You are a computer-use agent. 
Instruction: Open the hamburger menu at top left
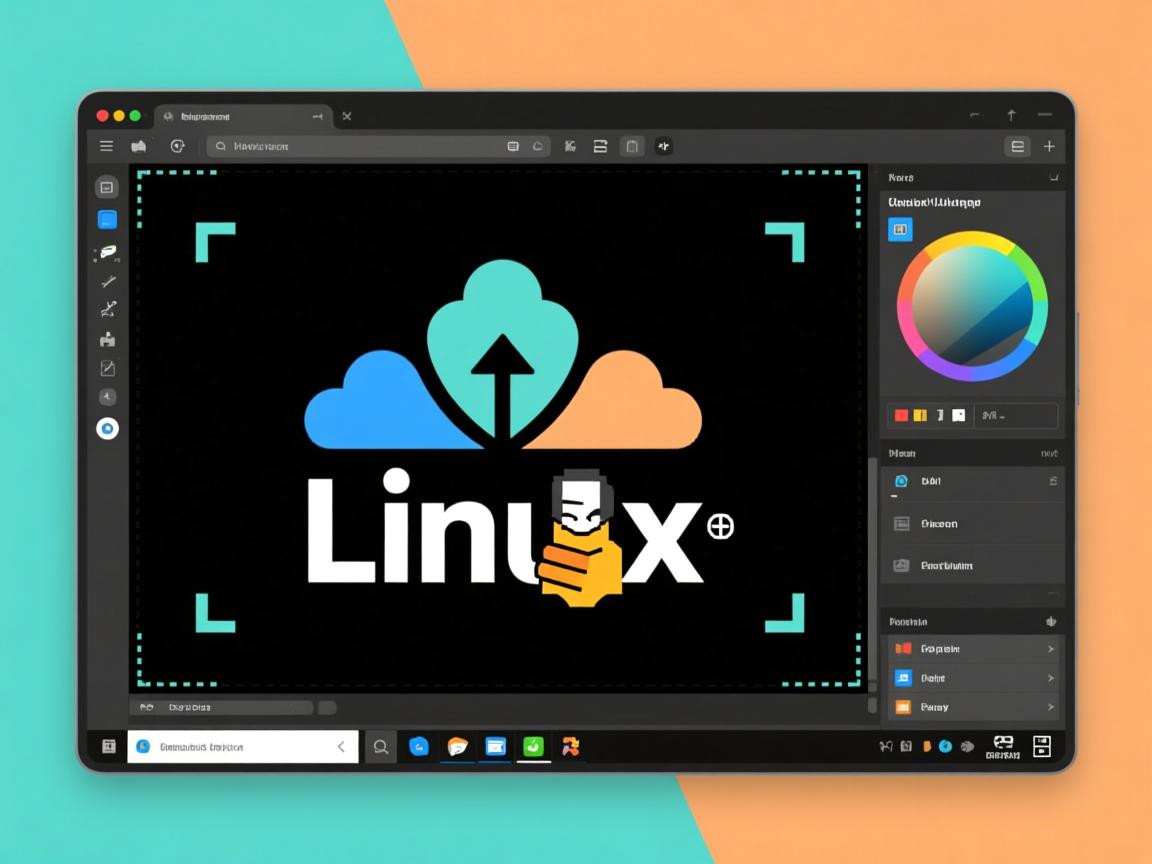[x=106, y=146]
